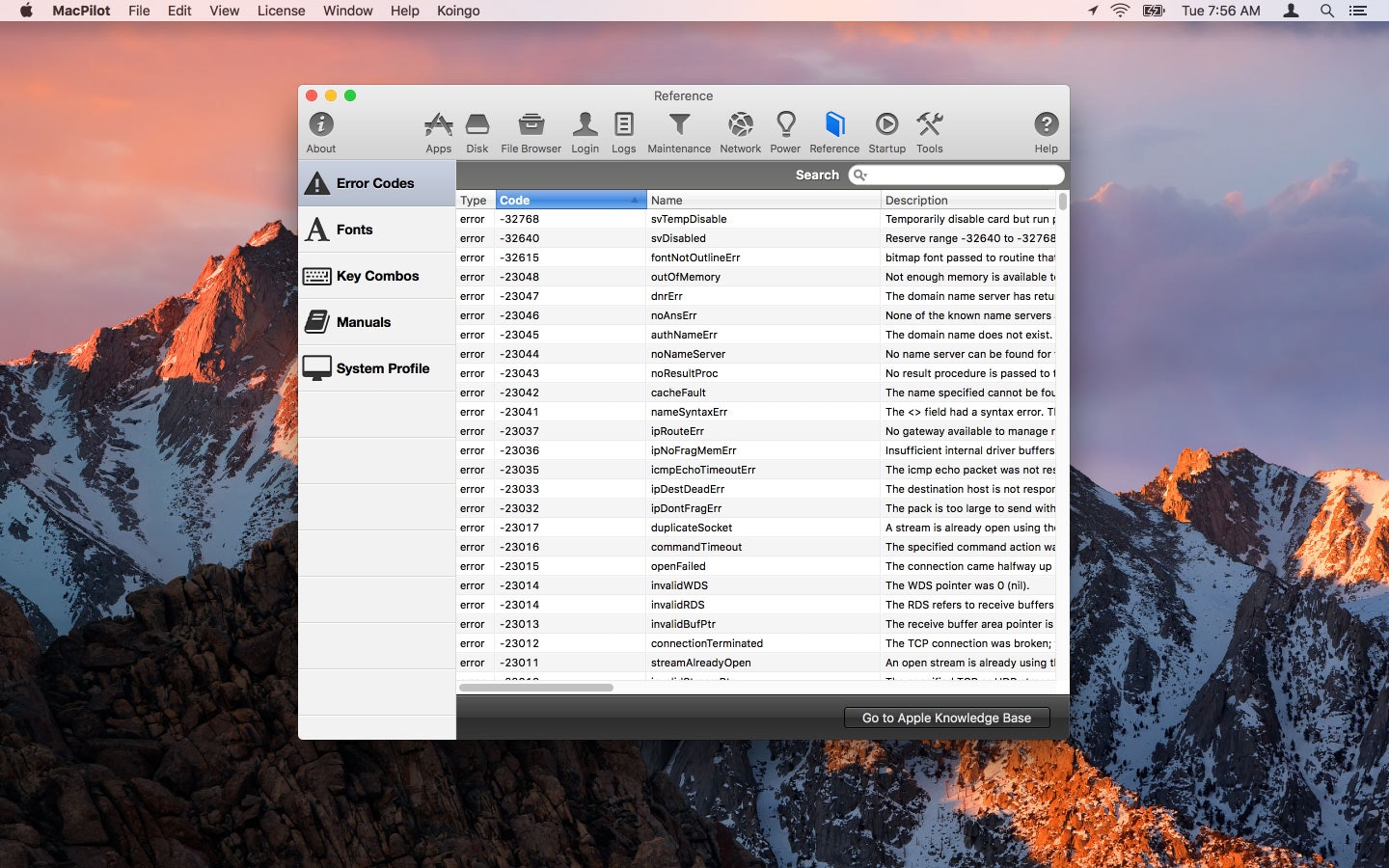
Task: Select the Apps section
Action: coord(439,131)
